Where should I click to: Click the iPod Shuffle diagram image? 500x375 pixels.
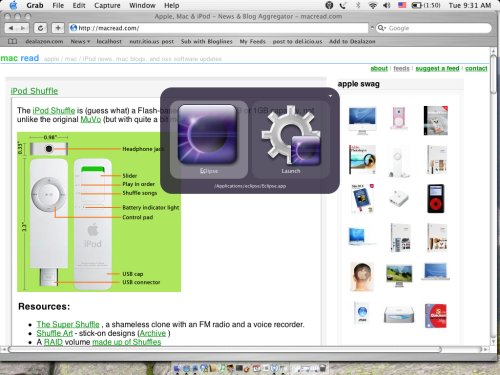coord(99,212)
